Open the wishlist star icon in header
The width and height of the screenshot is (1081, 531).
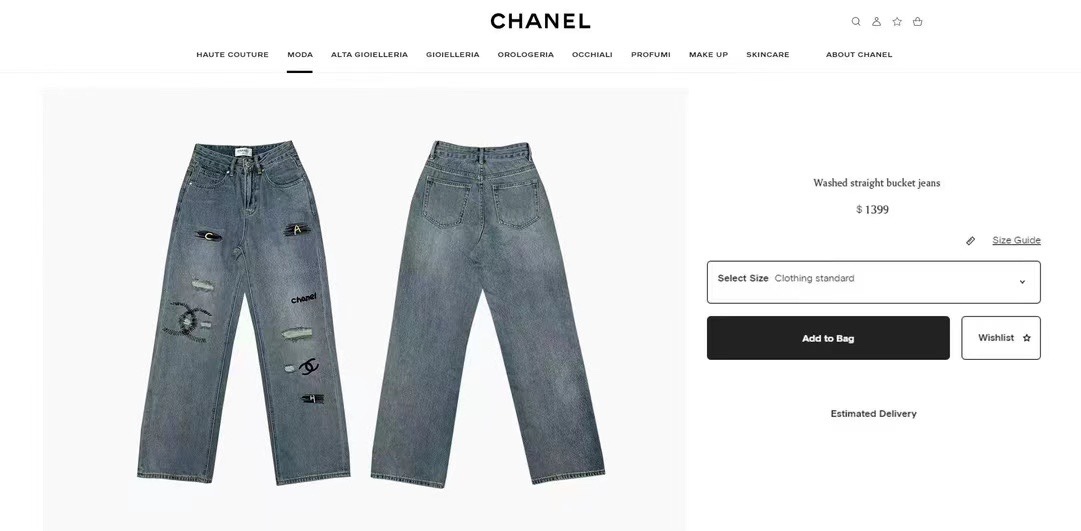897,21
